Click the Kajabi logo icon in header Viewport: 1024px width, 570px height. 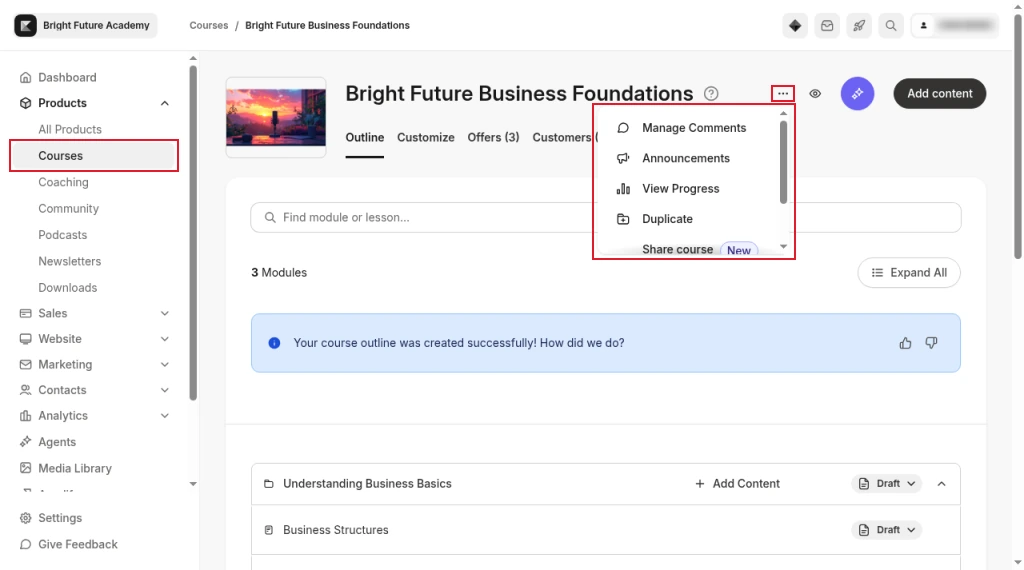coord(25,25)
